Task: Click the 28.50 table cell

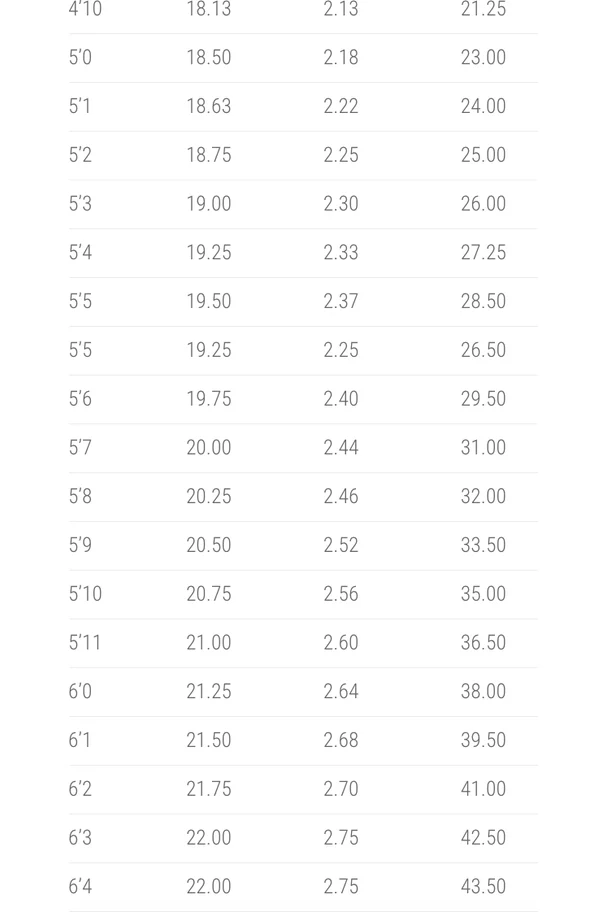Action: pos(483,301)
